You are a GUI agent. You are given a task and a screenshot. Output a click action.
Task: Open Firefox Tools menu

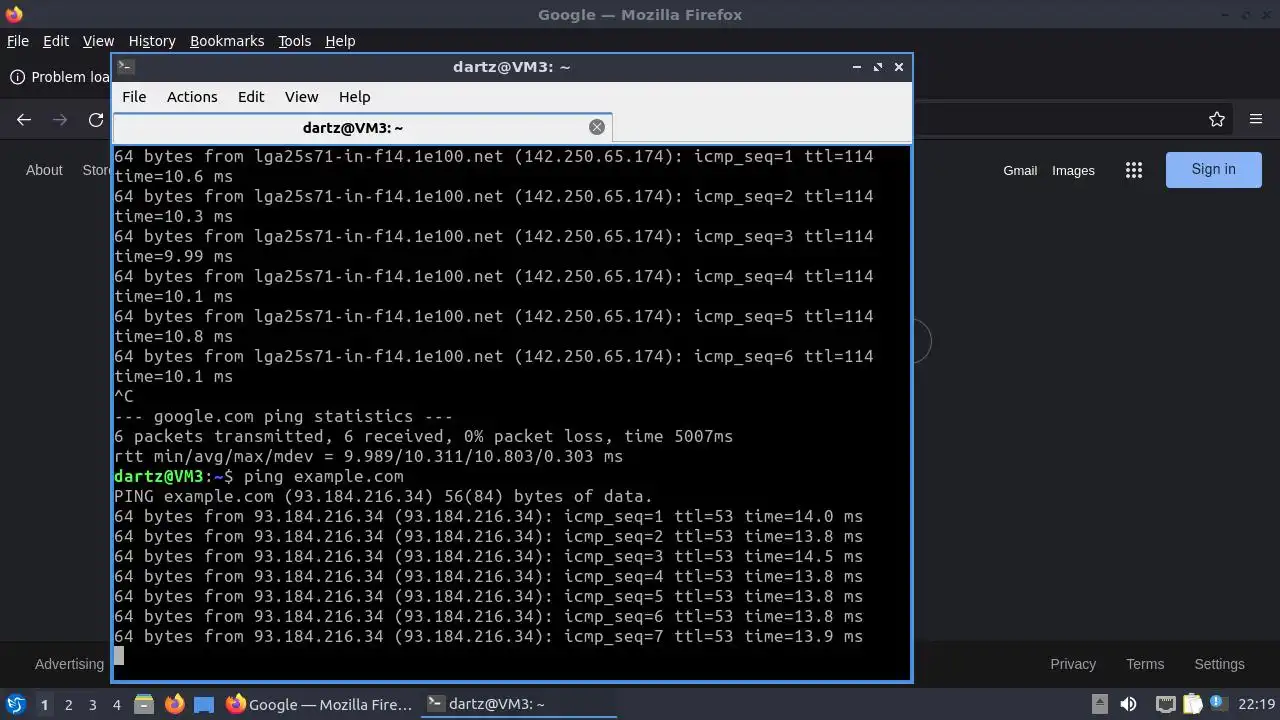click(x=295, y=41)
